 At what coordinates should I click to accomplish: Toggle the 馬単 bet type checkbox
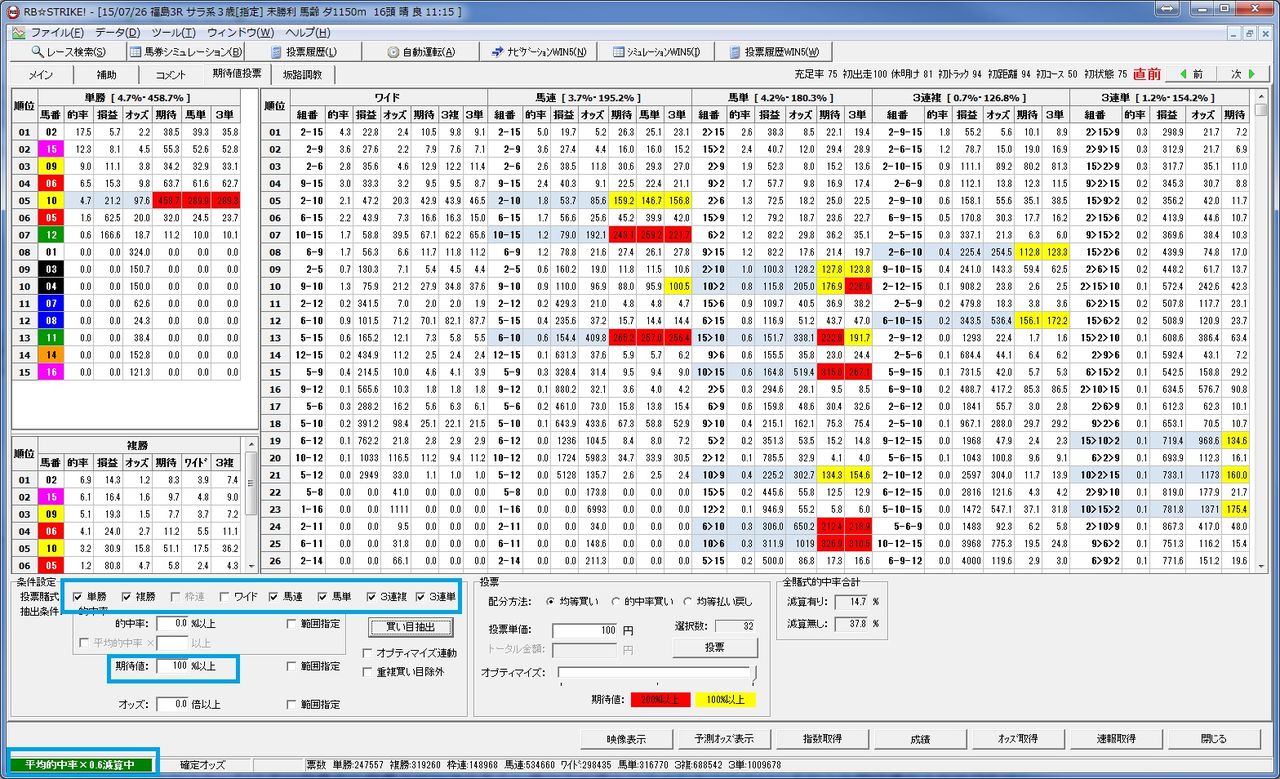[335, 597]
